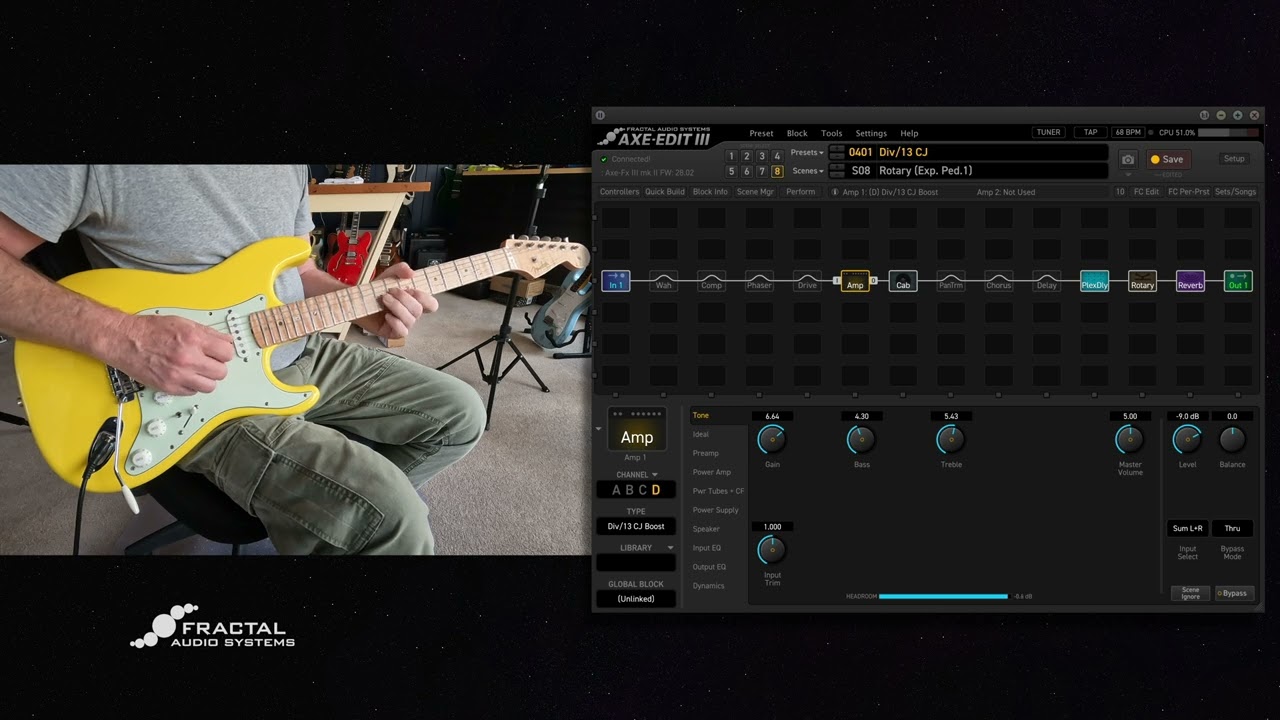Open the Controllers panel
Image resolution: width=1280 pixels, height=720 pixels.
(619, 192)
